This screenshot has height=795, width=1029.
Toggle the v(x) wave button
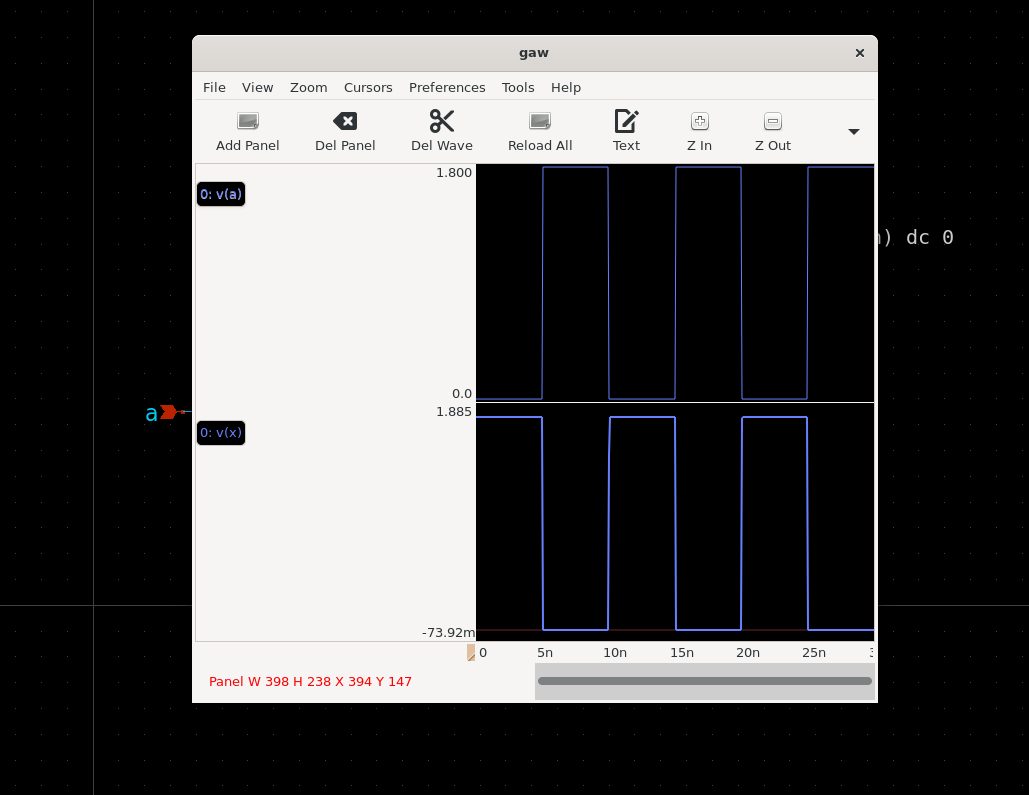coord(221,433)
